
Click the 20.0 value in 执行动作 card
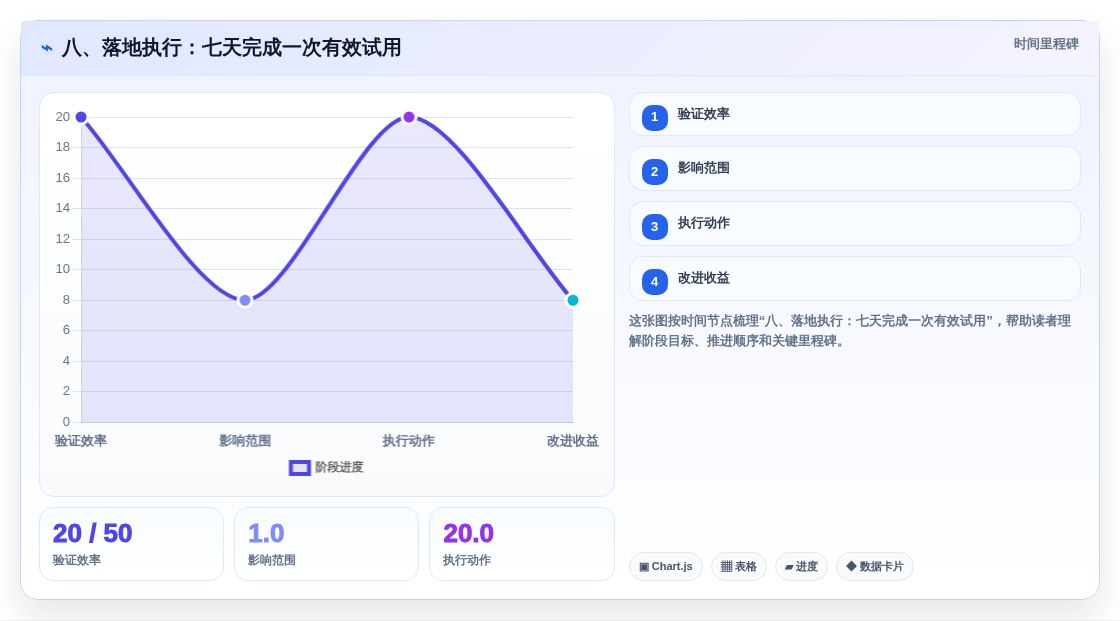[x=468, y=533]
